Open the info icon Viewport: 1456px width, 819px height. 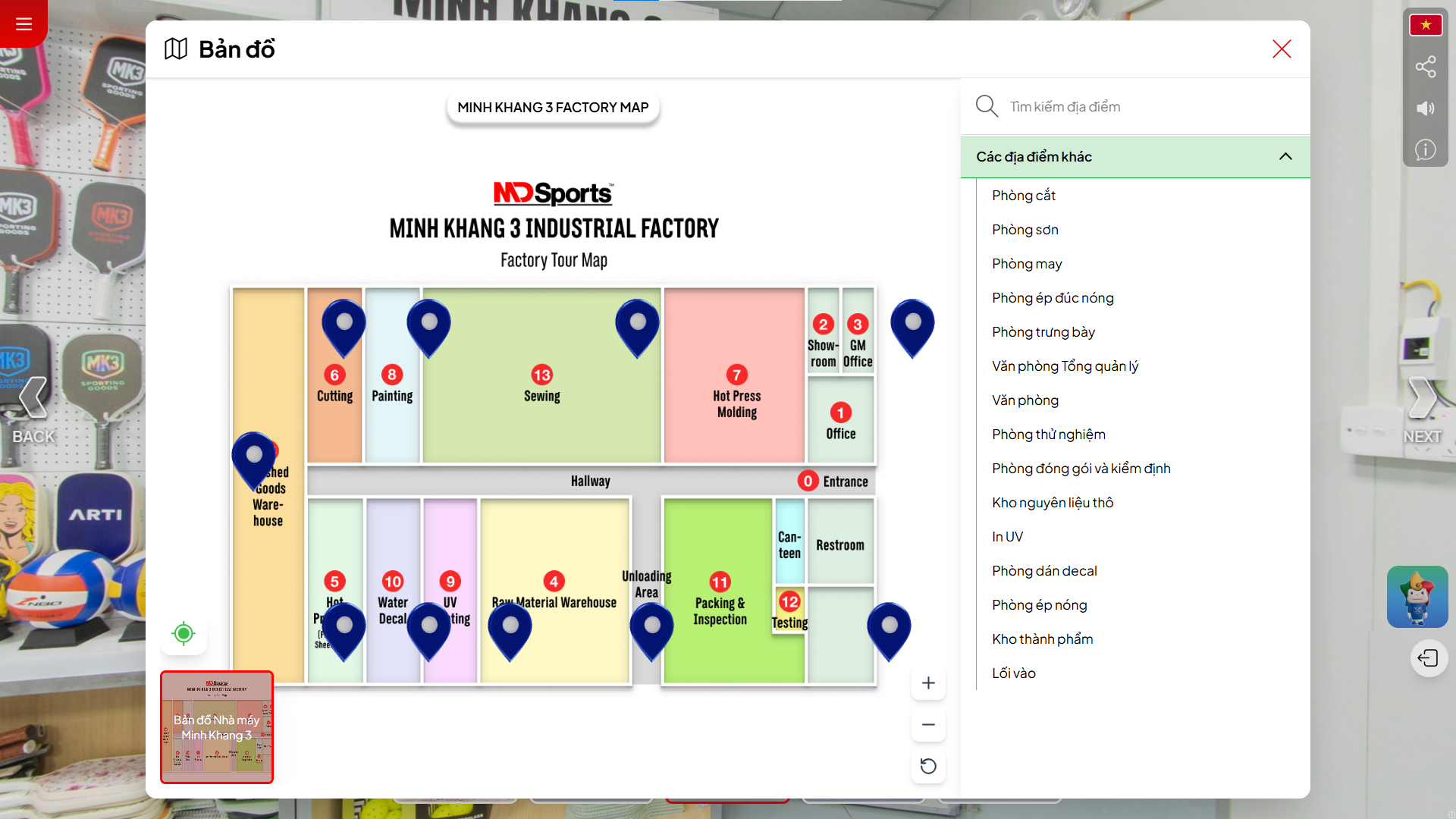click(1426, 150)
